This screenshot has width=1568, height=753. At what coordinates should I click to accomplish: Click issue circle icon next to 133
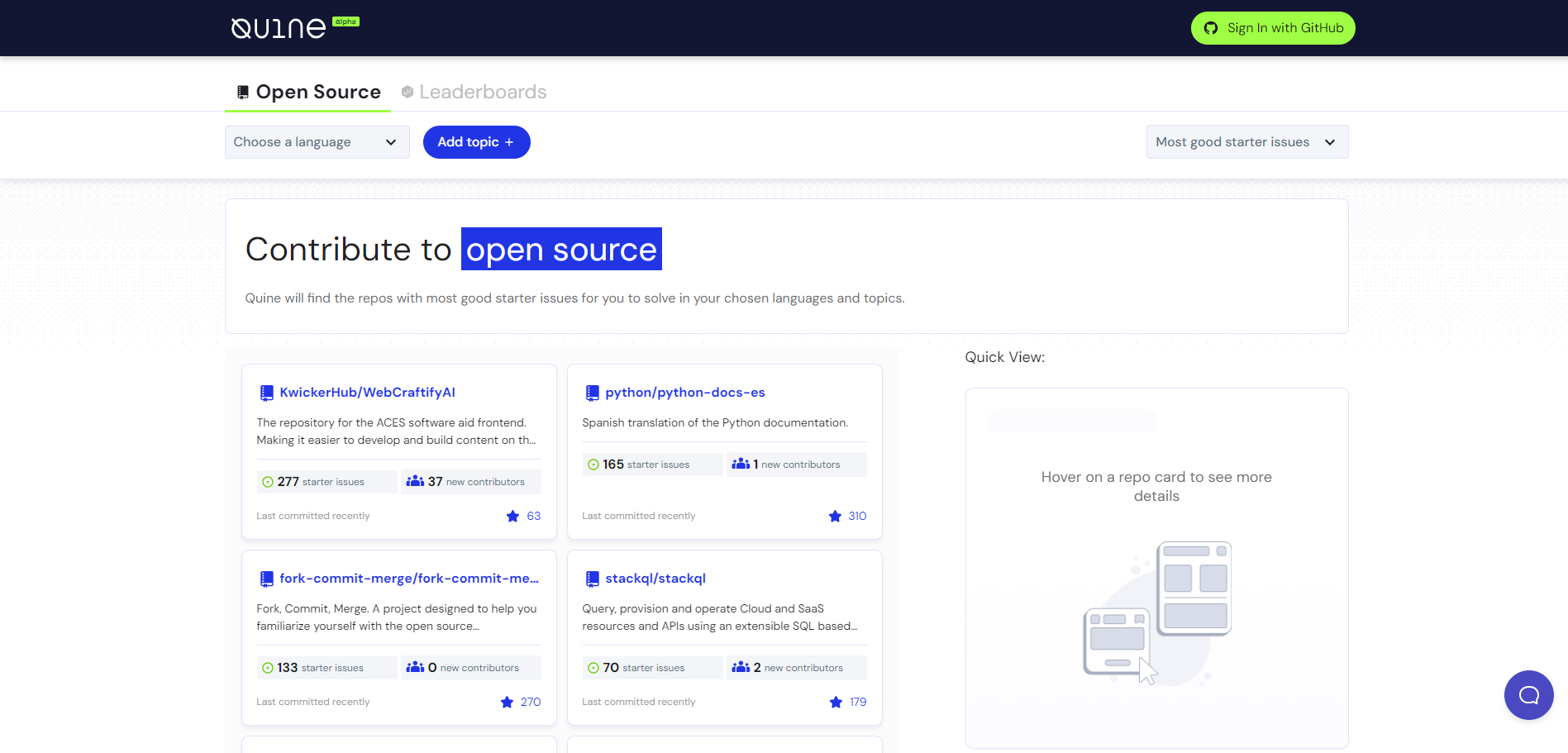point(268,668)
